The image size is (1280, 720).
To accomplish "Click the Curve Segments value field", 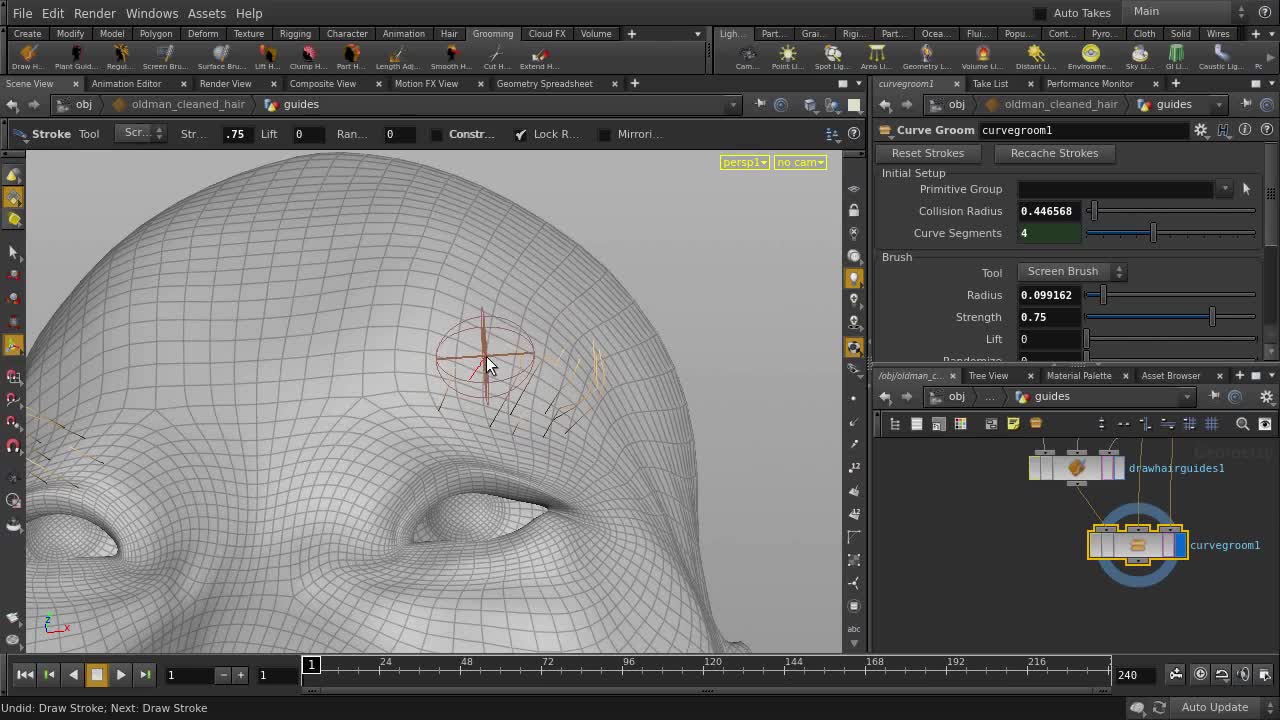I will 1049,233.
